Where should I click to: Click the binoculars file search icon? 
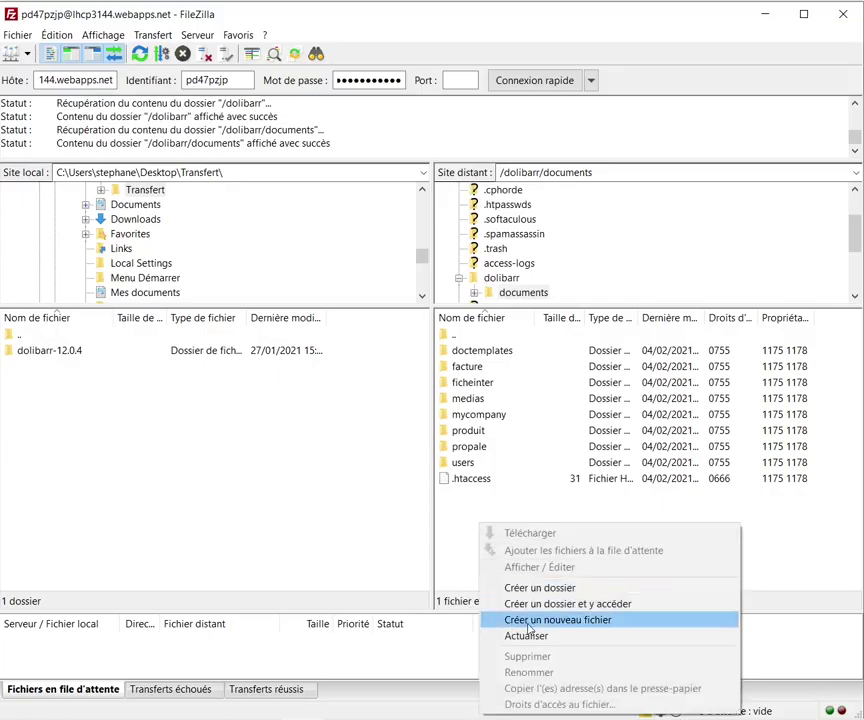click(x=316, y=54)
